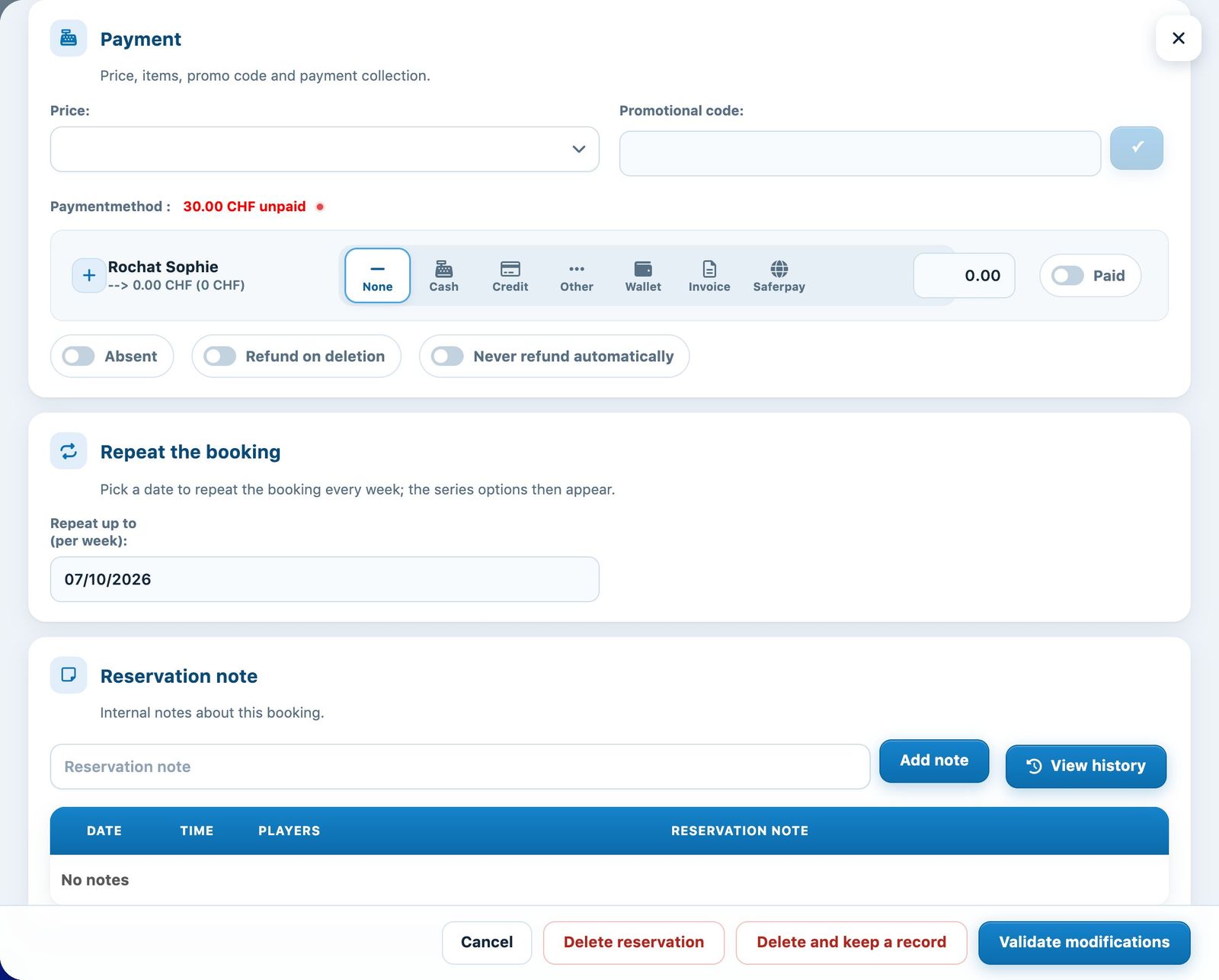Click the Promotional code input field
The height and width of the screenshot is (980, 1219).
click(859, 153)
